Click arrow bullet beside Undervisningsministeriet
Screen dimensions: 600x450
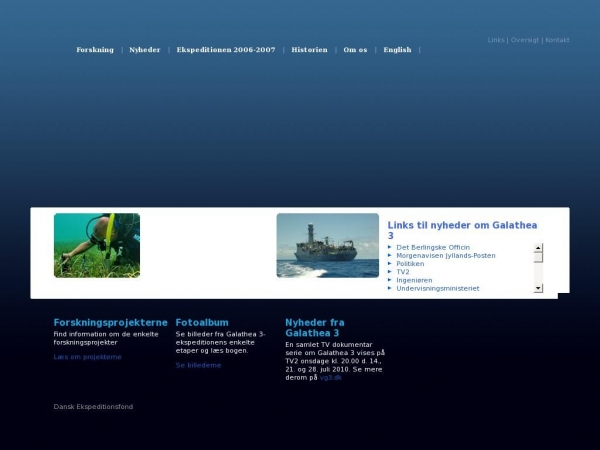click(x=390, y=288)
